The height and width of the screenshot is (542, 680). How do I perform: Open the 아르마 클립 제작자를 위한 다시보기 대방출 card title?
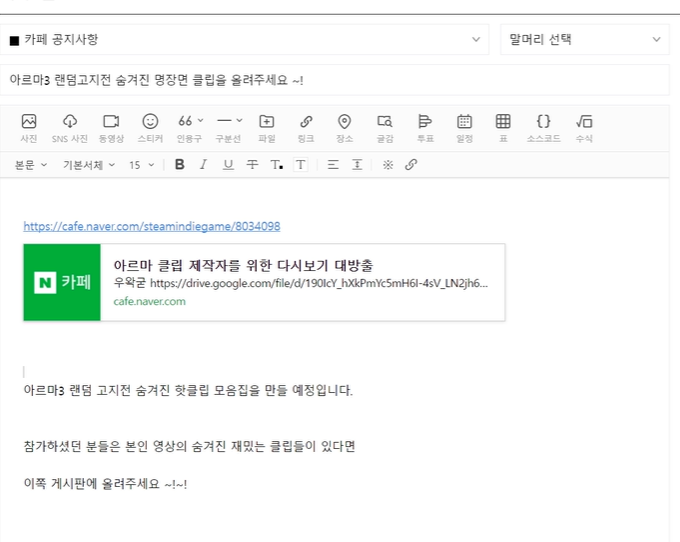coord(243,265)
